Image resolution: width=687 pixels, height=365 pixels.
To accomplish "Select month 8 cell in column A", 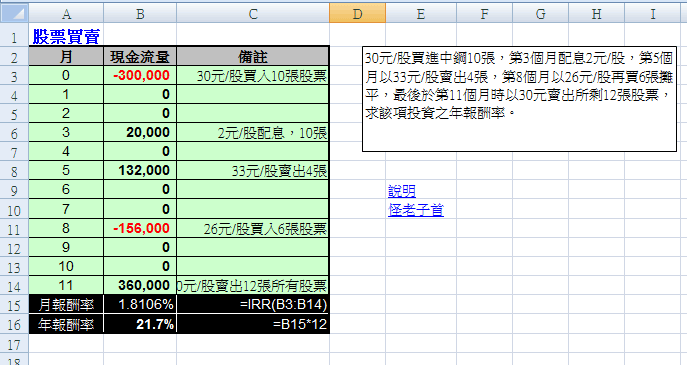I will pyautogui.click(x=66, y=228).
